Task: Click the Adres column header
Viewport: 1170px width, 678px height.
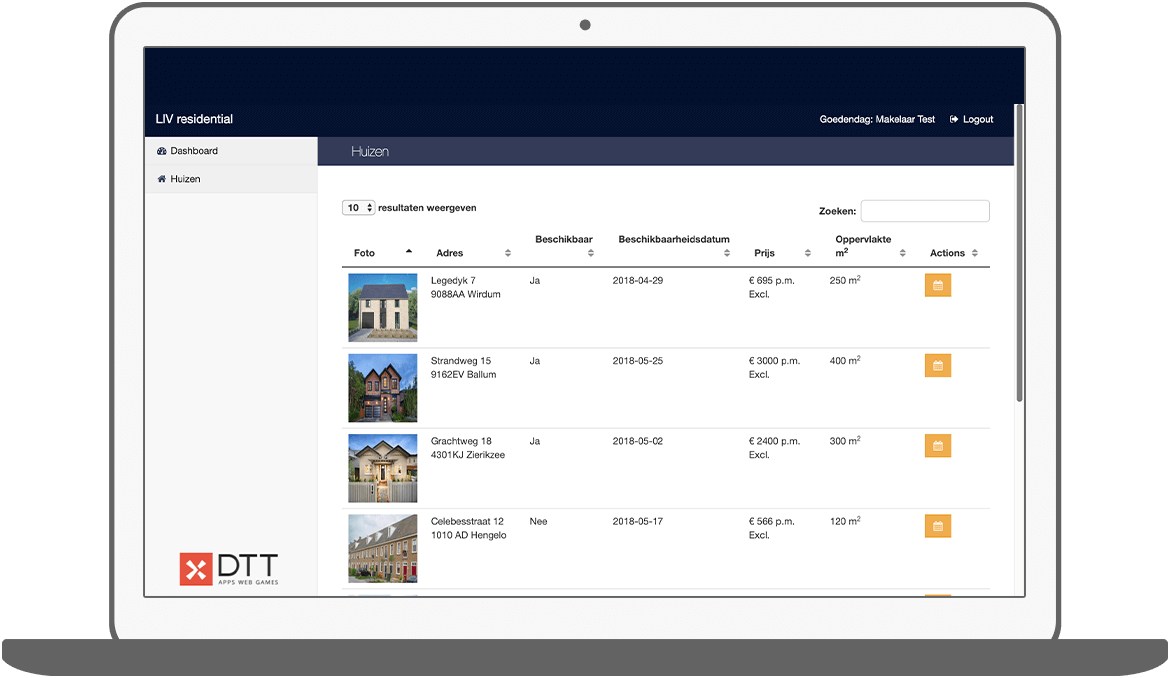Action: (x=449, y=253)
